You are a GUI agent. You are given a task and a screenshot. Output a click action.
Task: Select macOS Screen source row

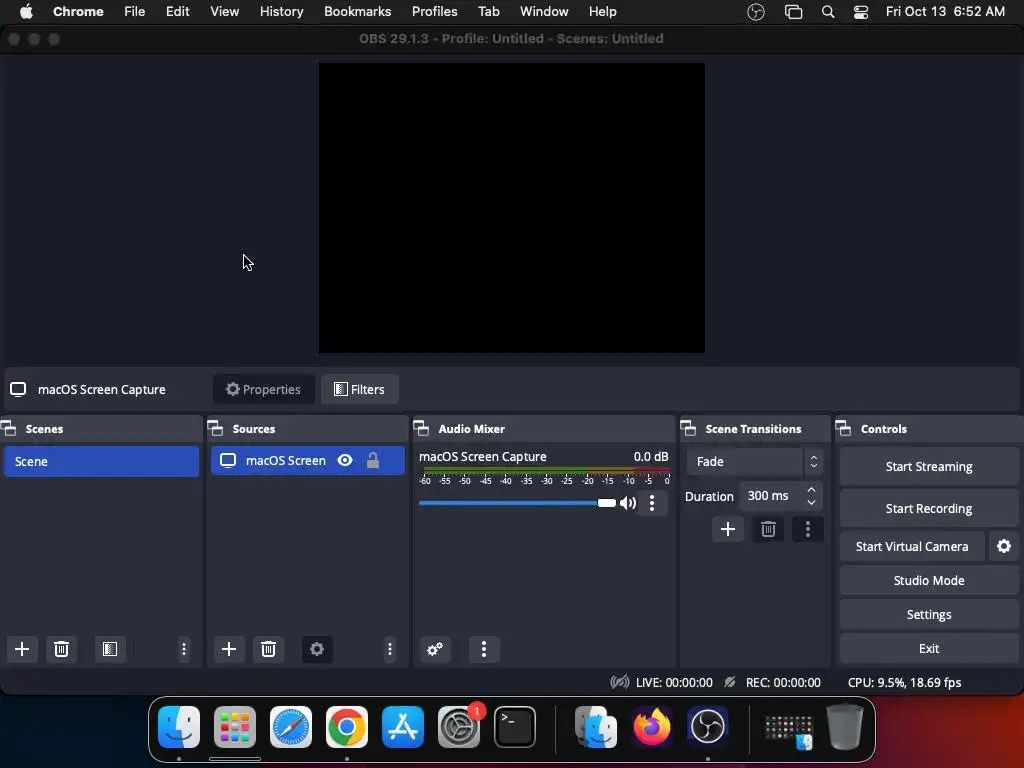pyautogui.click(x=308, y=460)
